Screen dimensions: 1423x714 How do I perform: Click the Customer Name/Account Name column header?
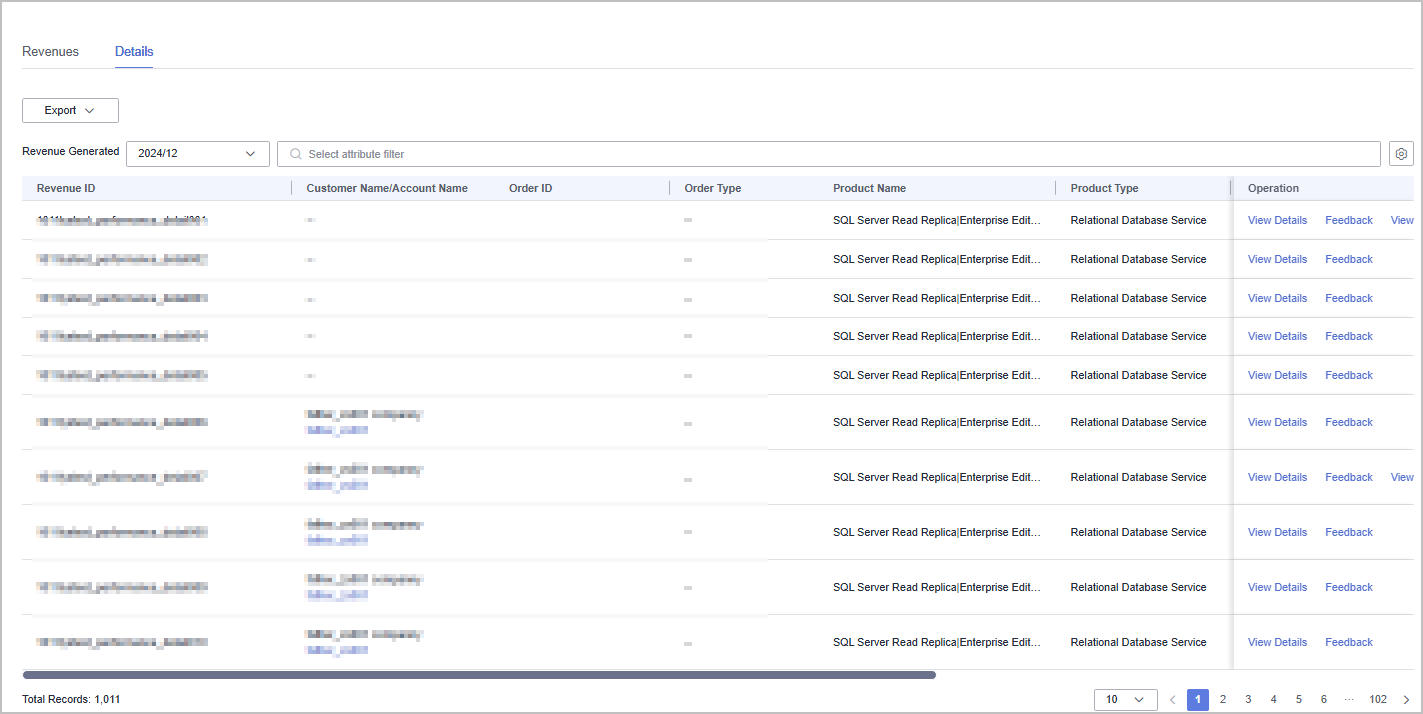pos(387,188)
